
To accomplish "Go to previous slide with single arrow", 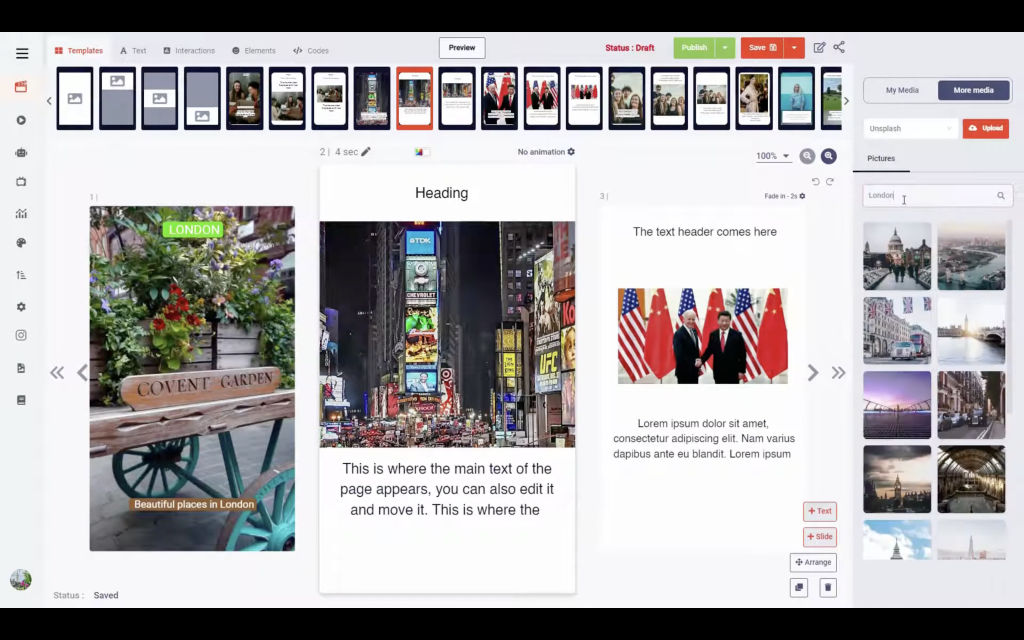I will (82, 372).
